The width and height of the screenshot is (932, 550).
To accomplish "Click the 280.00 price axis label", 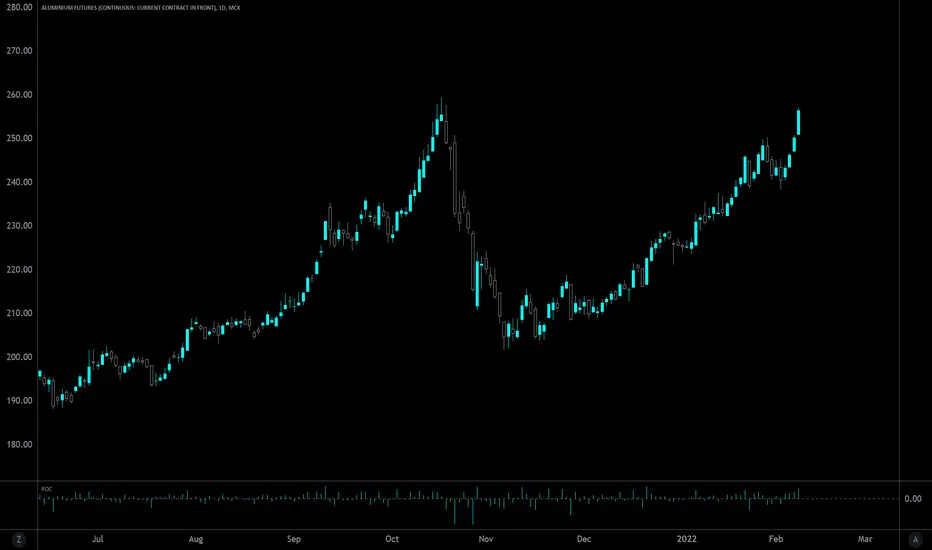I will (20, 7).
